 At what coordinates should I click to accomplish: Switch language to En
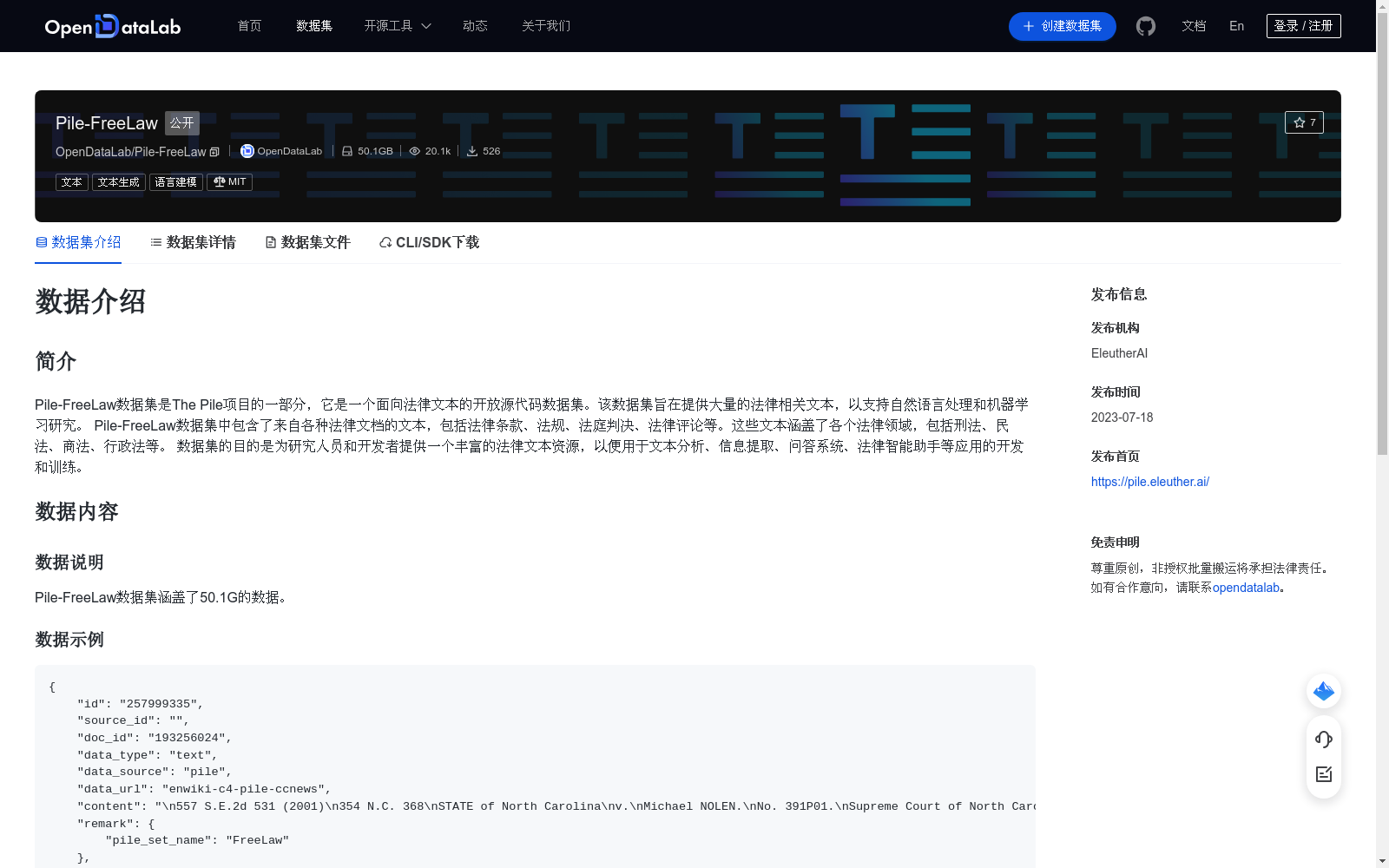coord(1236,26)
